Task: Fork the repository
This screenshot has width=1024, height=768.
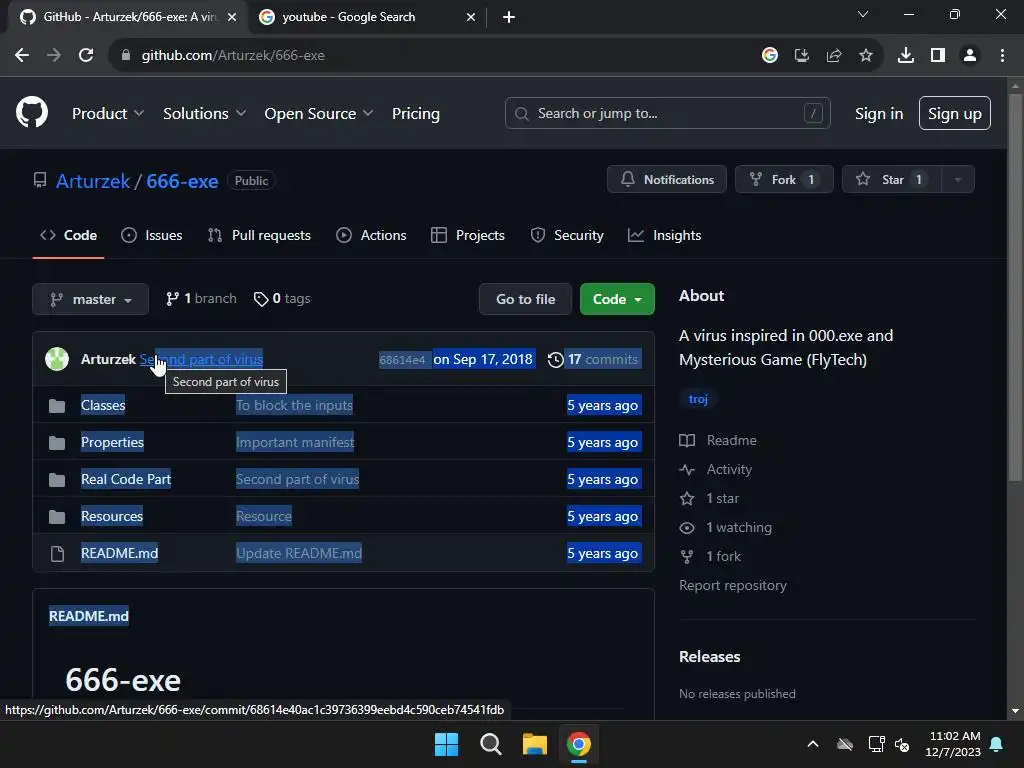Action: point(784,180)
